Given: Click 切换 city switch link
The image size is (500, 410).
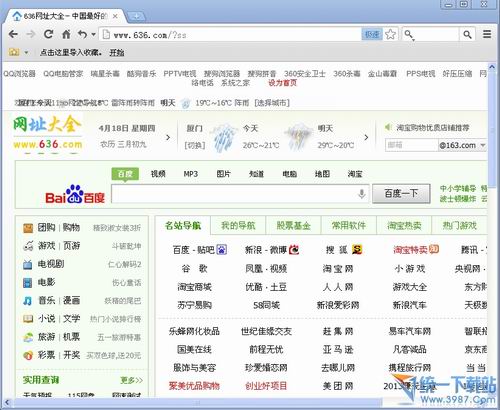Looking at the screenshot, I should 195,145.
